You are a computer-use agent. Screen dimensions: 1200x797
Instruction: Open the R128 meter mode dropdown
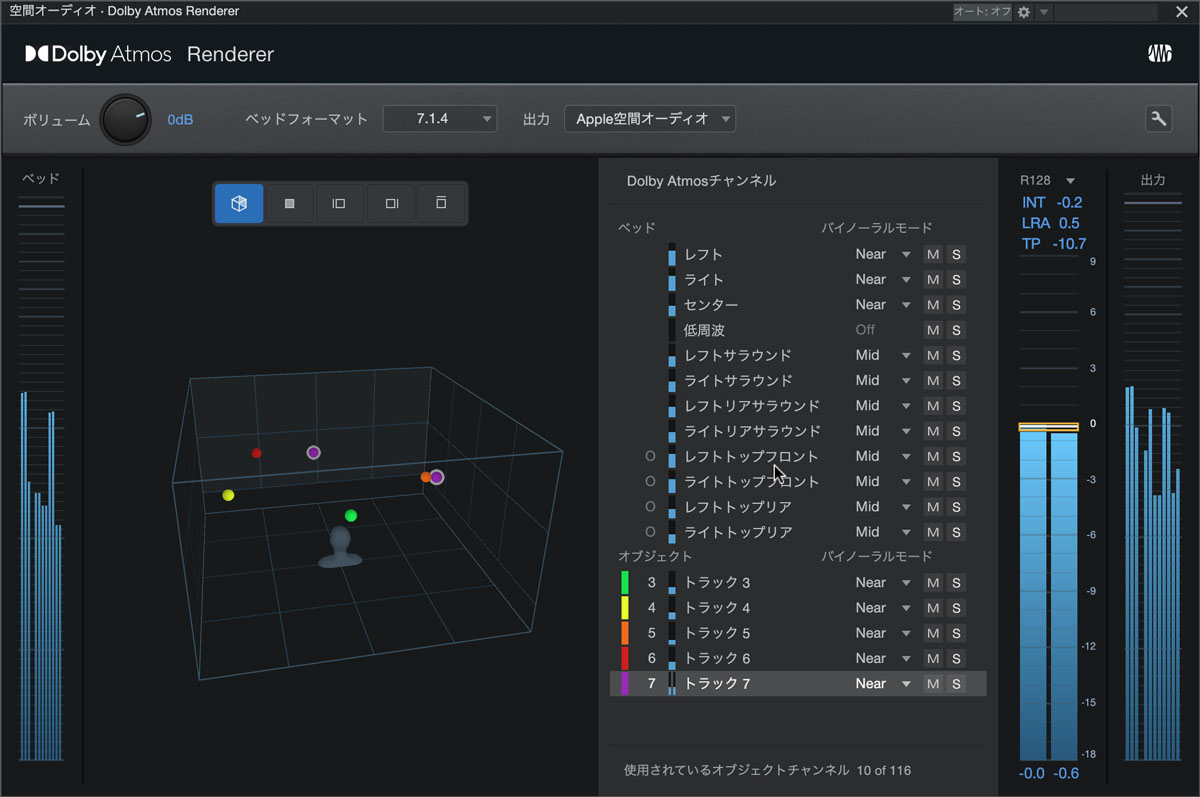point(1048,180)
